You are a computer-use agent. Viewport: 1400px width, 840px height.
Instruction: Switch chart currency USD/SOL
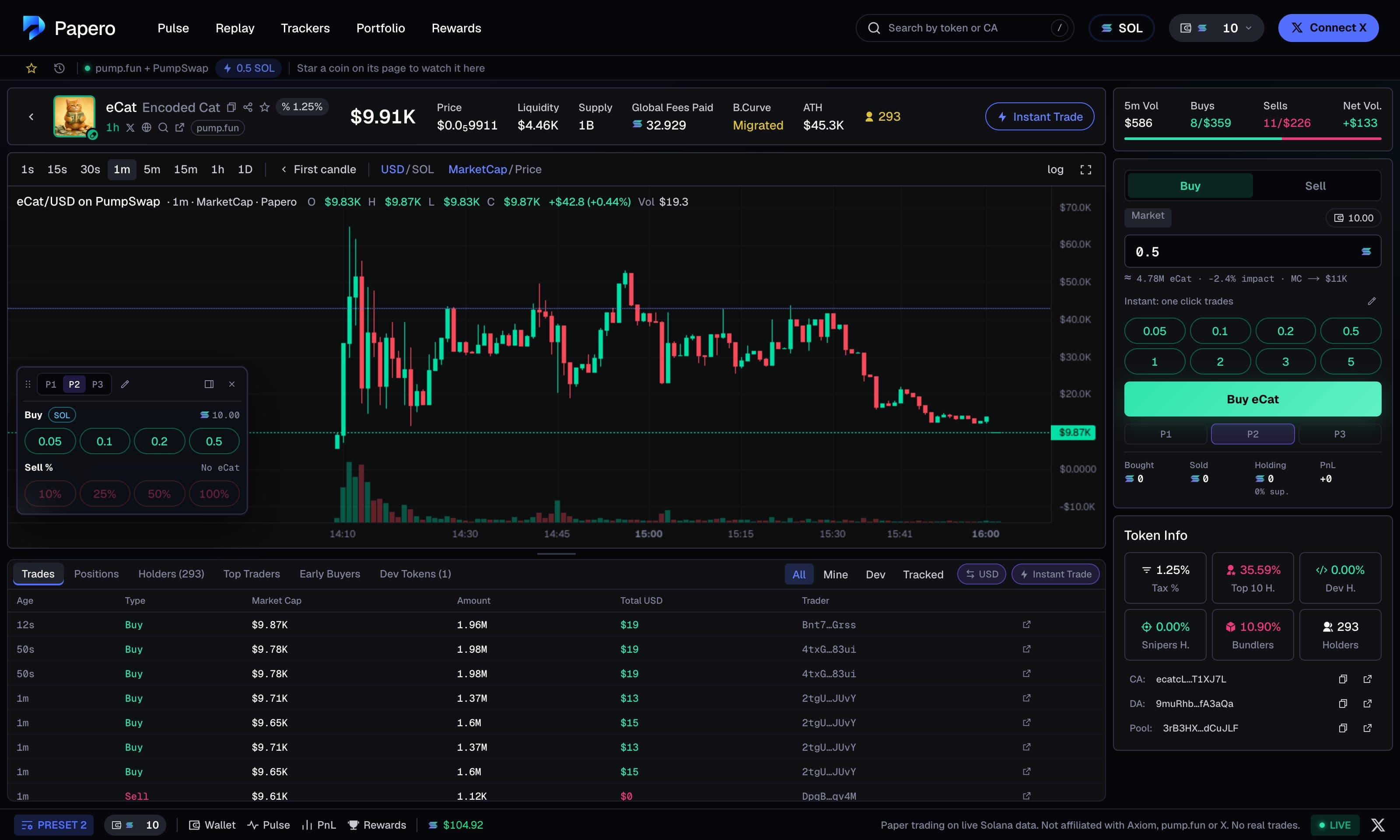pos(407,169)
